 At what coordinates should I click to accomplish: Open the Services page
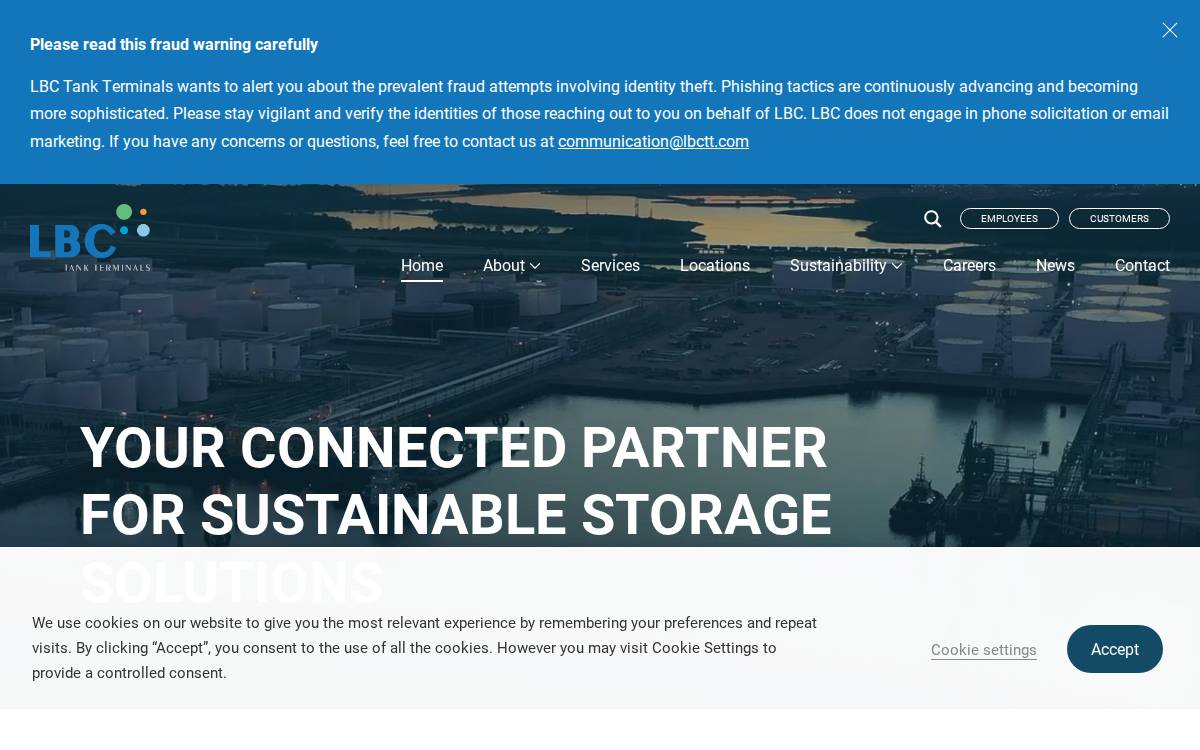pyautogui.click(x=610, y=266)
